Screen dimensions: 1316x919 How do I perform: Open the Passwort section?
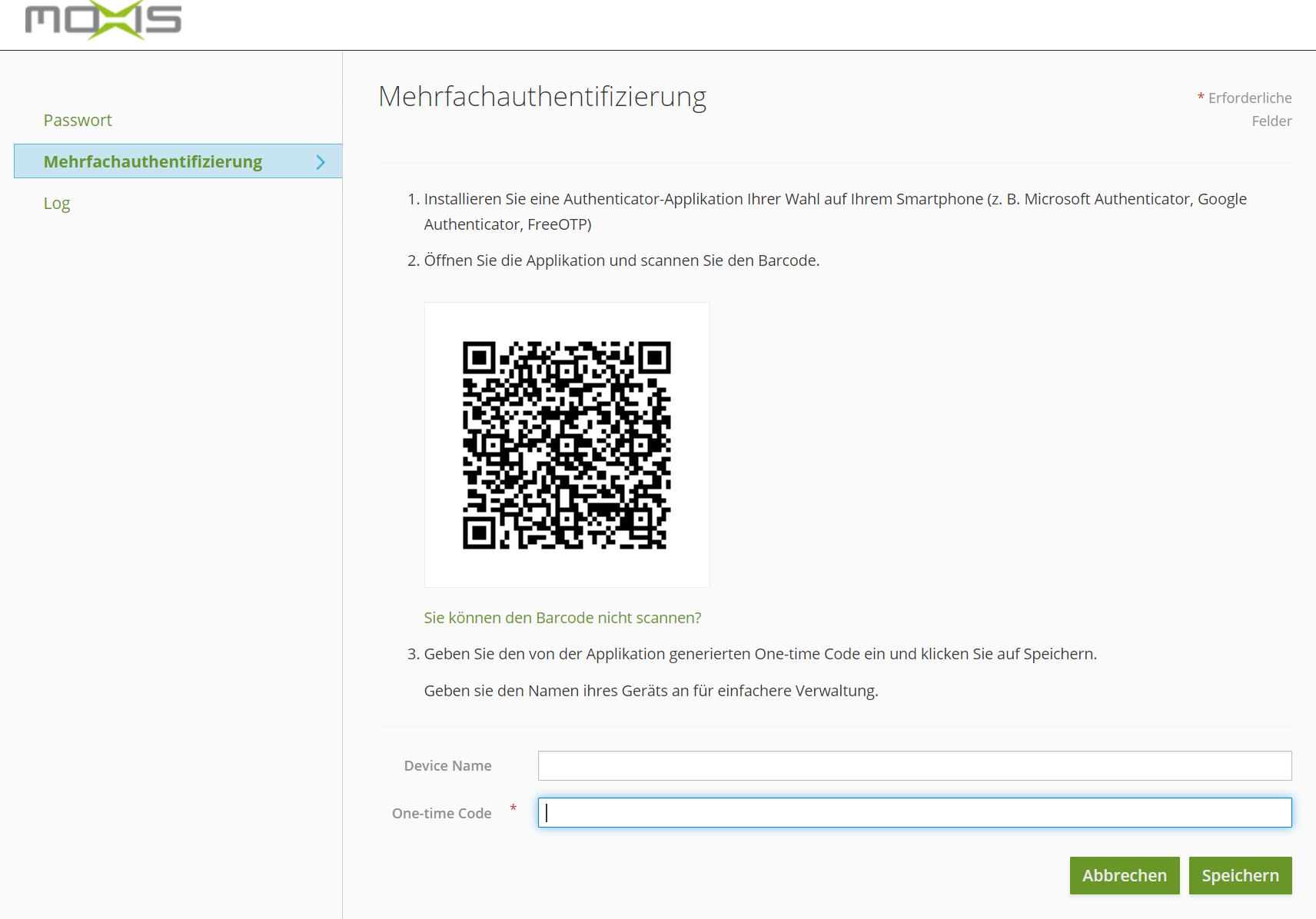(x=78, y=120)
